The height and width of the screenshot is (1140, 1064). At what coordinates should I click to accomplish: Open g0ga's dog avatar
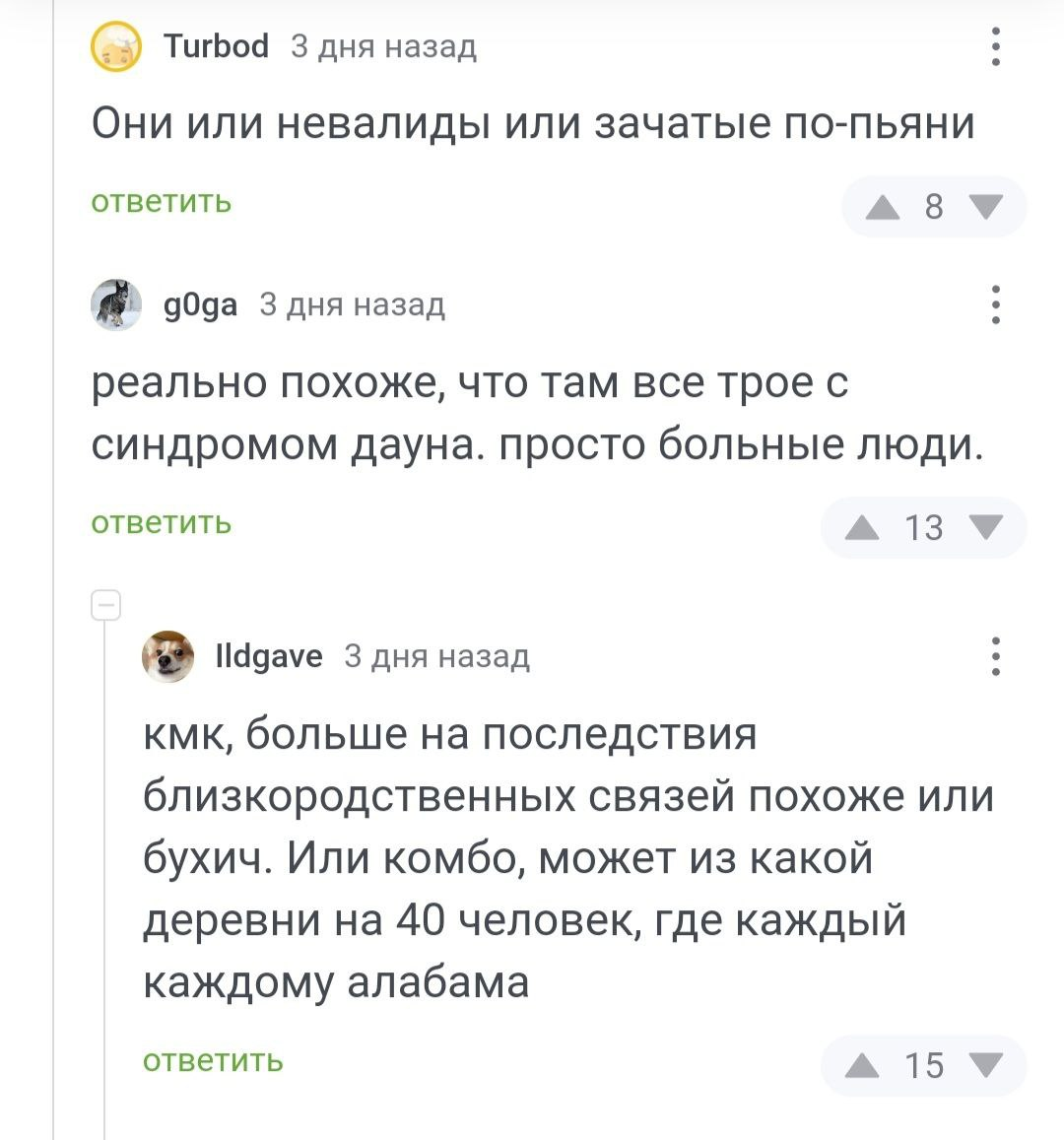[x=116, y=304]
